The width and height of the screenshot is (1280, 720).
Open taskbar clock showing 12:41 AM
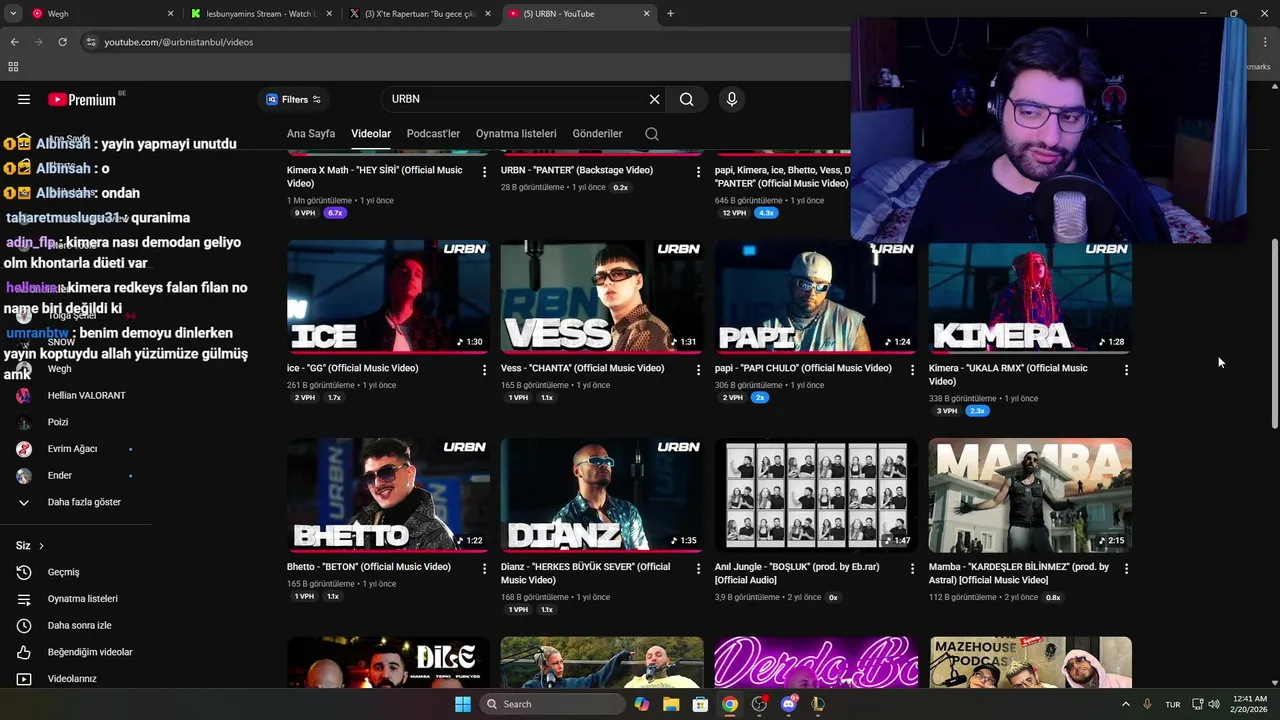(x=1250, y=704)
